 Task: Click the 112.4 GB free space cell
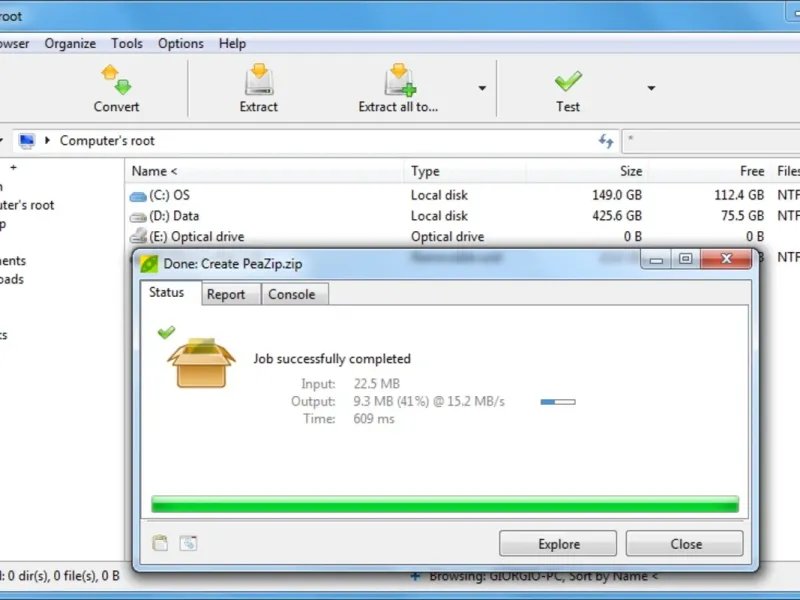point(739,195)
